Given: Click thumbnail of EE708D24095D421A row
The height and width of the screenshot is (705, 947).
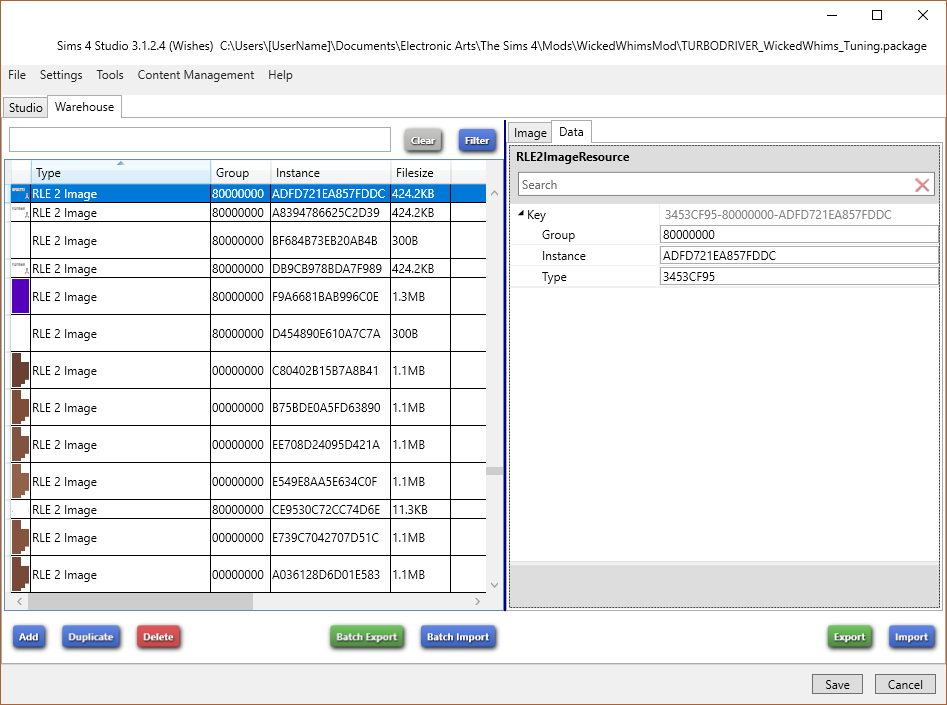Looking at the screenshot, I should coord(21,444).
